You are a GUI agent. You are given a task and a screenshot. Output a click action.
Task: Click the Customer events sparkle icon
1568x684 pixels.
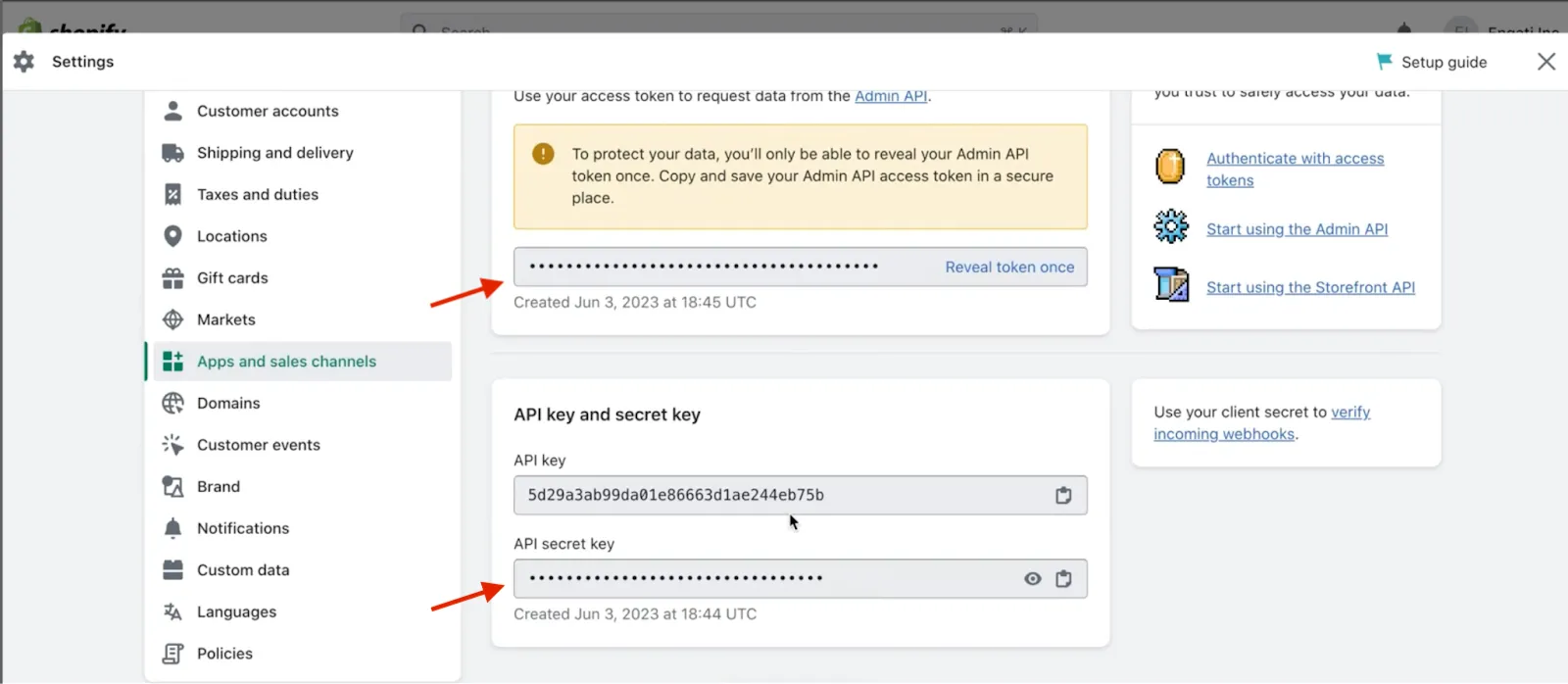tap(172, 445)
